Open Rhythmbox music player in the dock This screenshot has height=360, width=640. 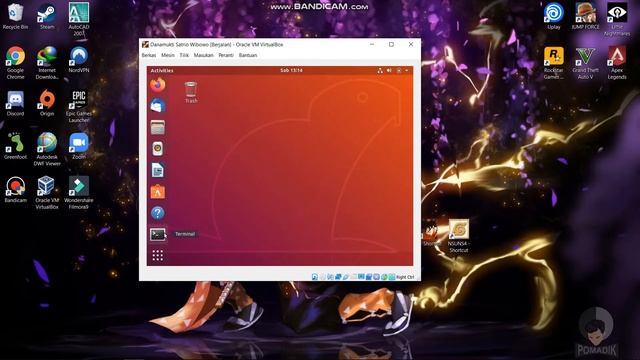158,149
